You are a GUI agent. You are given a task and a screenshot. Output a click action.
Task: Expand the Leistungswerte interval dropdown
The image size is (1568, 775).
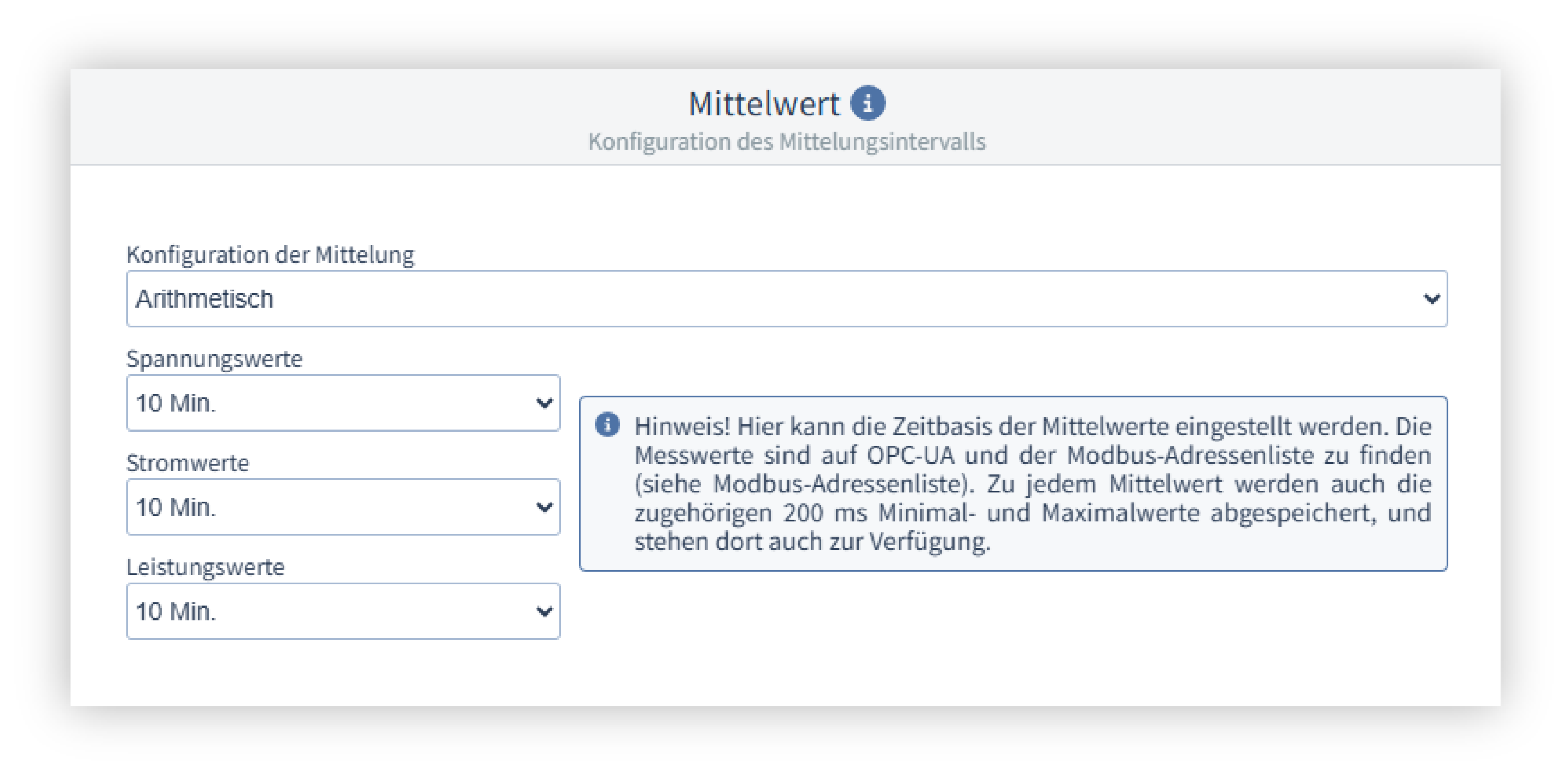click(x=343, y=610)
